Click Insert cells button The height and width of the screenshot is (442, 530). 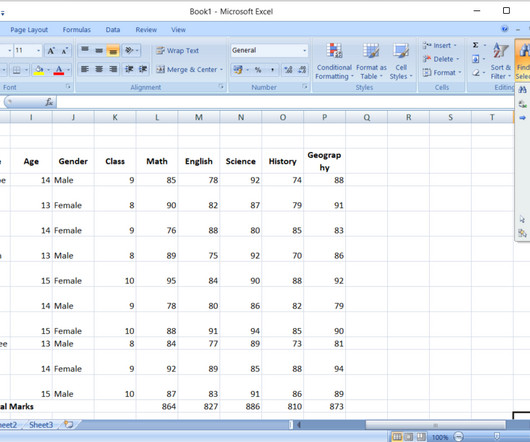[439, 45]
